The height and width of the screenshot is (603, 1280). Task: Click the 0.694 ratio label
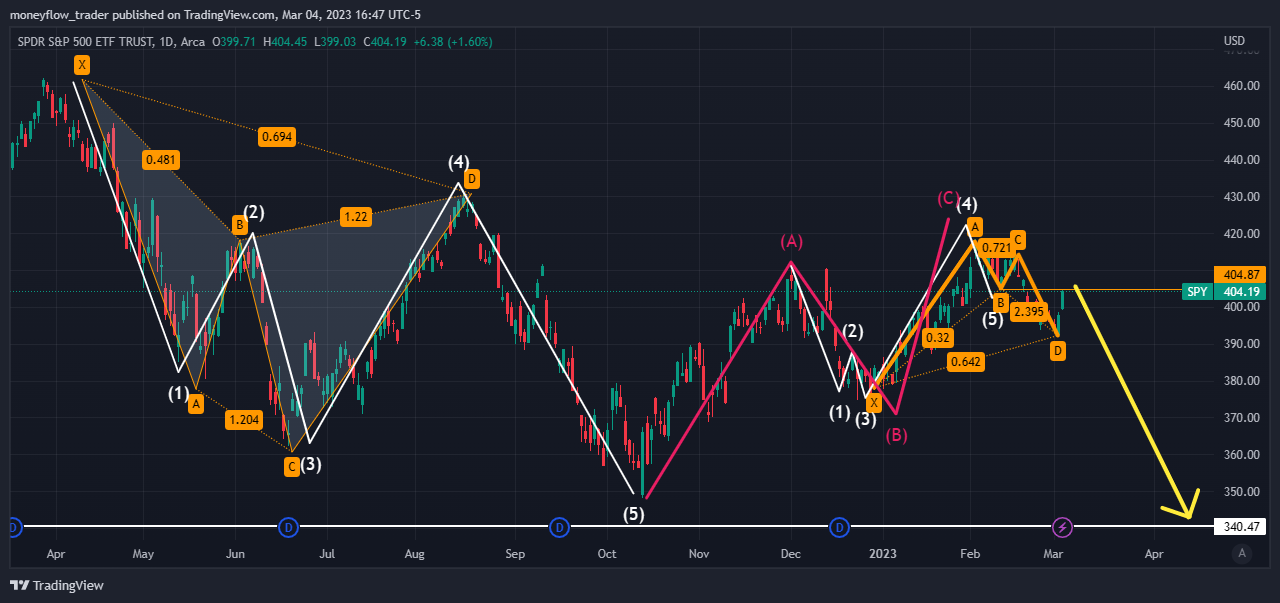coord(276,137)
